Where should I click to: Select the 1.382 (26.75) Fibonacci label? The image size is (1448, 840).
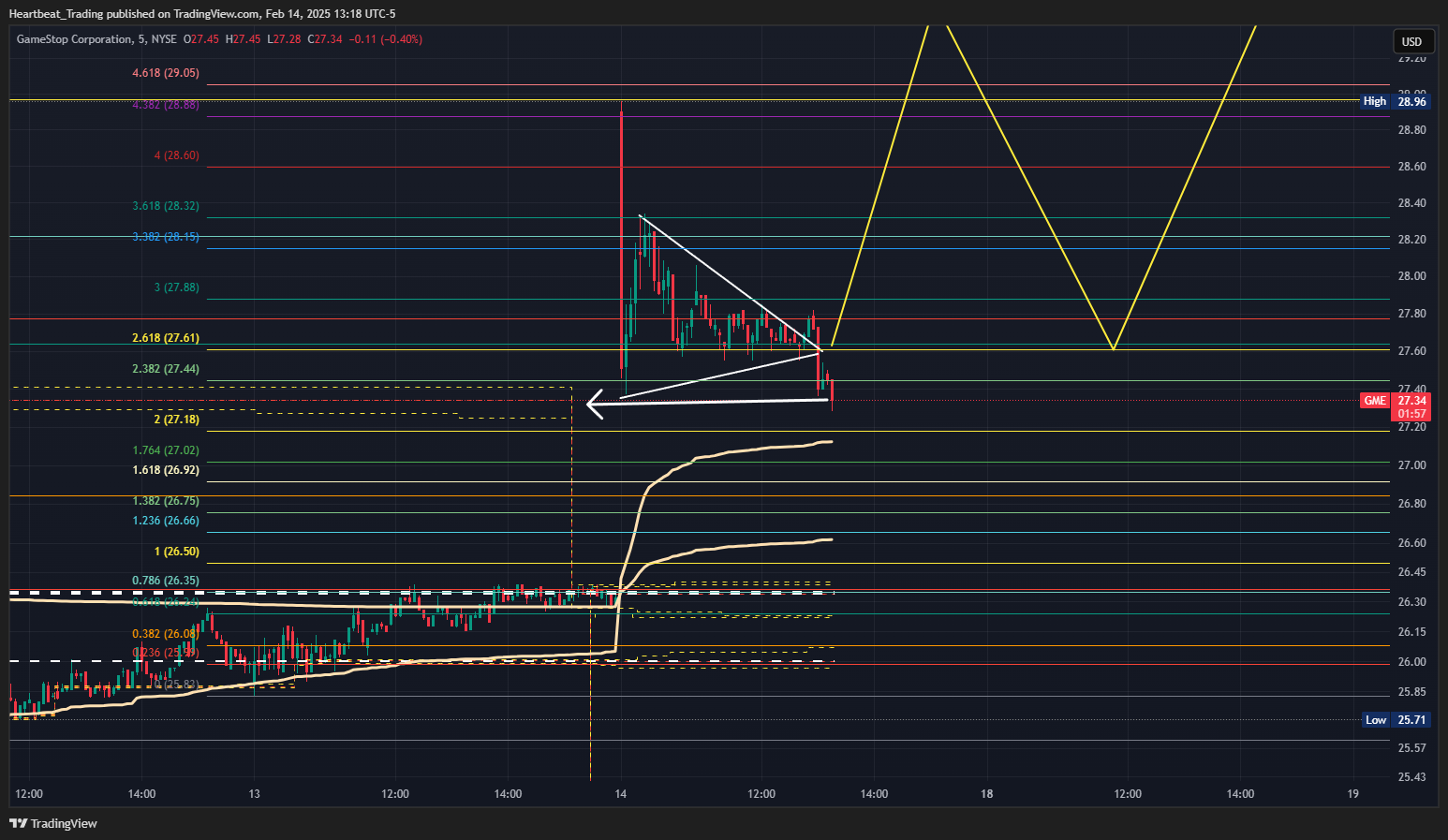click(166, 501)
